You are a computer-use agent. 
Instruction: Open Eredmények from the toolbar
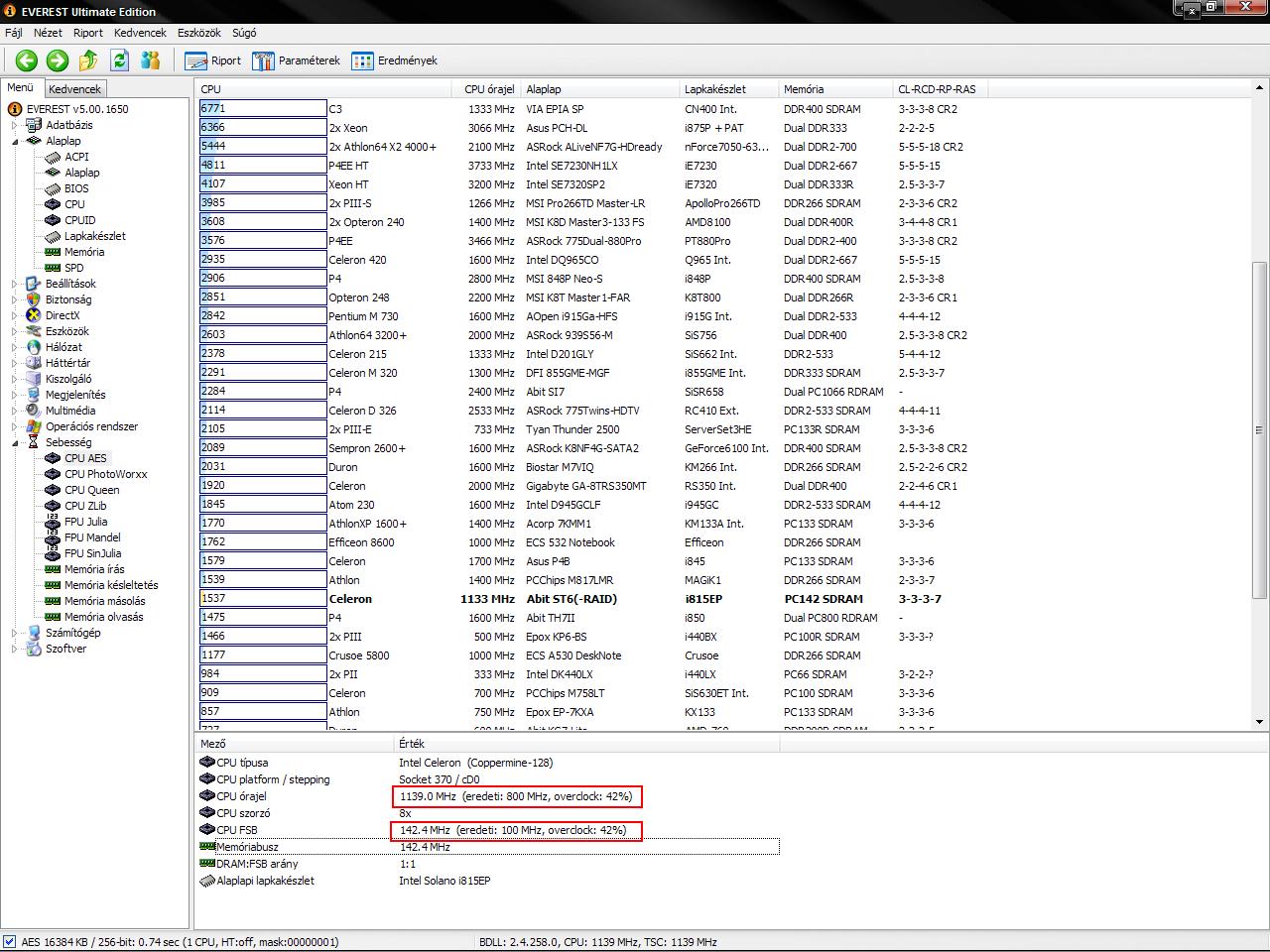[x=394, y=60]
